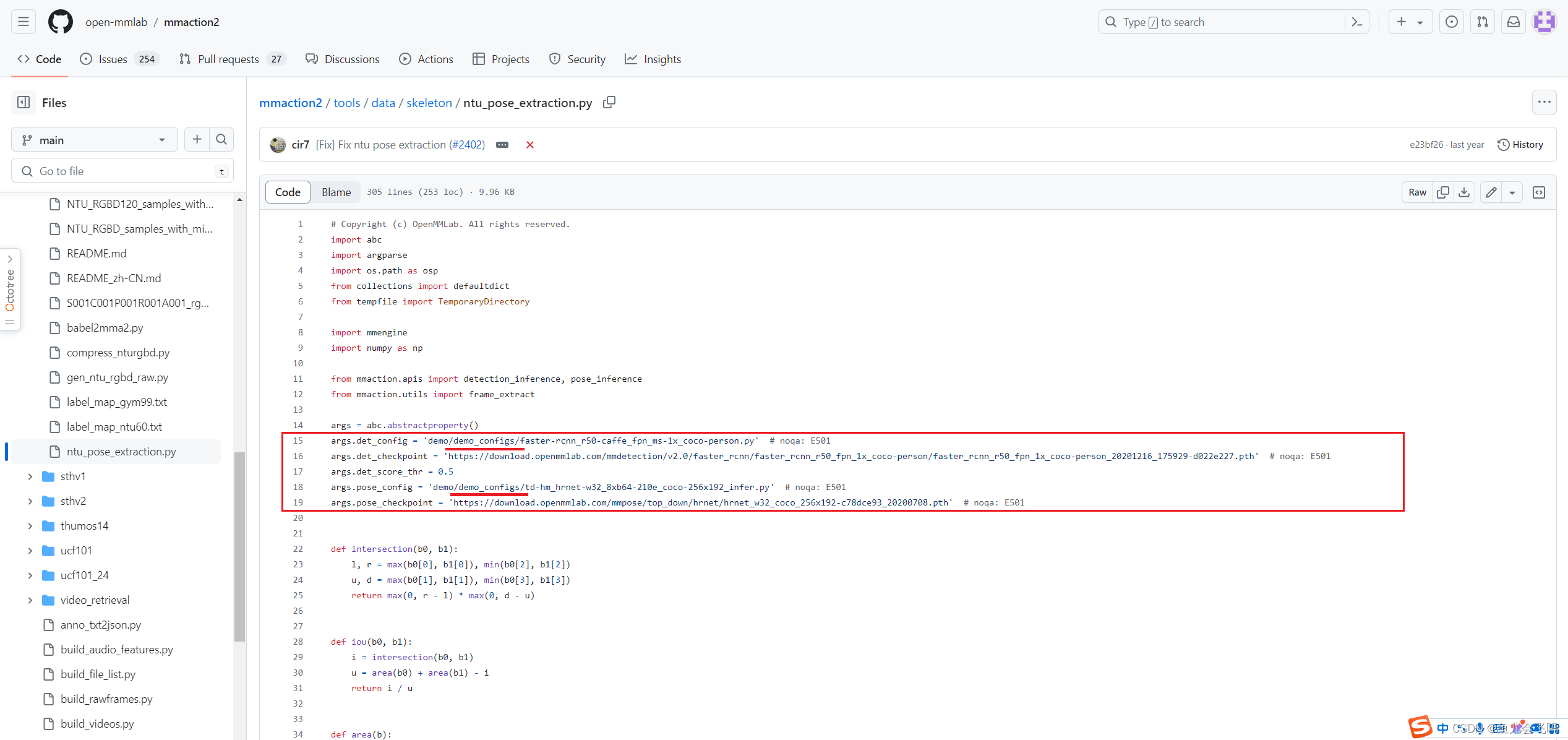This screenshot has width=1568, height=740.
Task: Switch to the Blame tab
Action: coord(335,192)
